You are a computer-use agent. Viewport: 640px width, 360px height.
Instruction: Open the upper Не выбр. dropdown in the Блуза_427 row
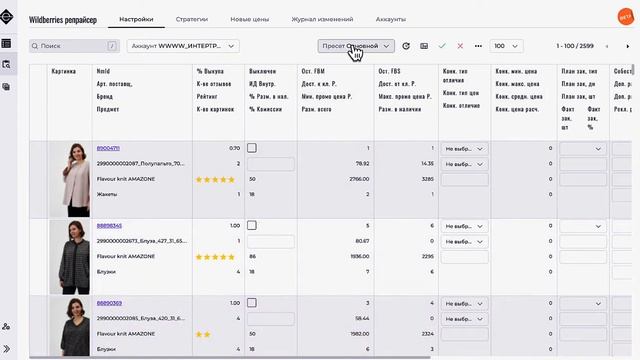(x=464, y=226)
